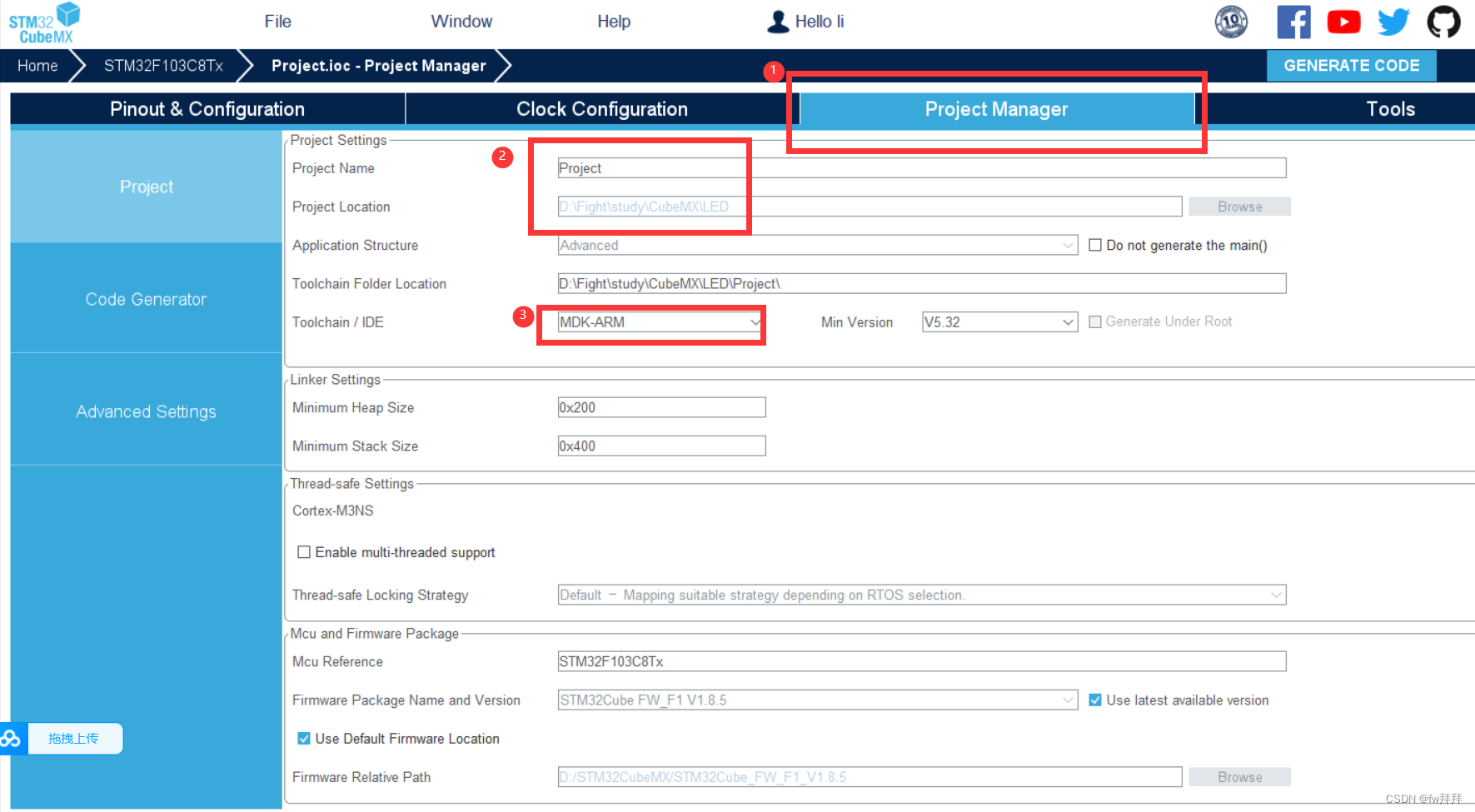
Task: Click the 拖拽上传 upload button
Action: (75, 739)
